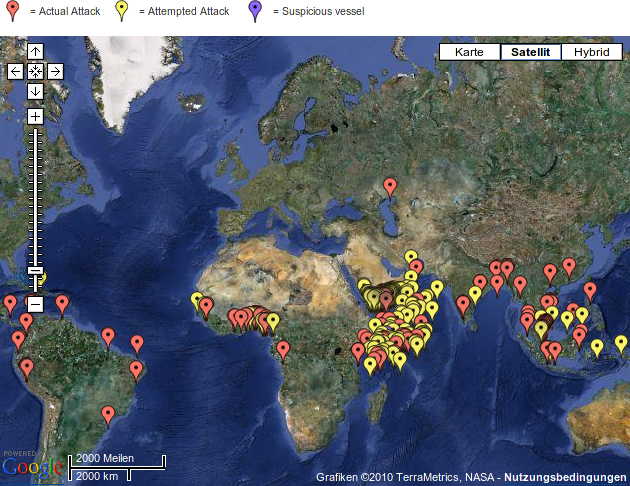Zoom out with the minus button
The height and width of the screenshot is (486, 630).
[x=35, y=304]
